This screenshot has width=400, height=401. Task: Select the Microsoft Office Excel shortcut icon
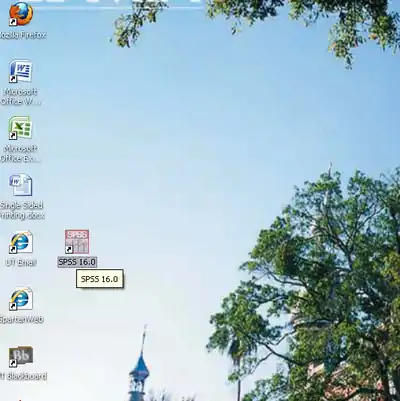21,128
